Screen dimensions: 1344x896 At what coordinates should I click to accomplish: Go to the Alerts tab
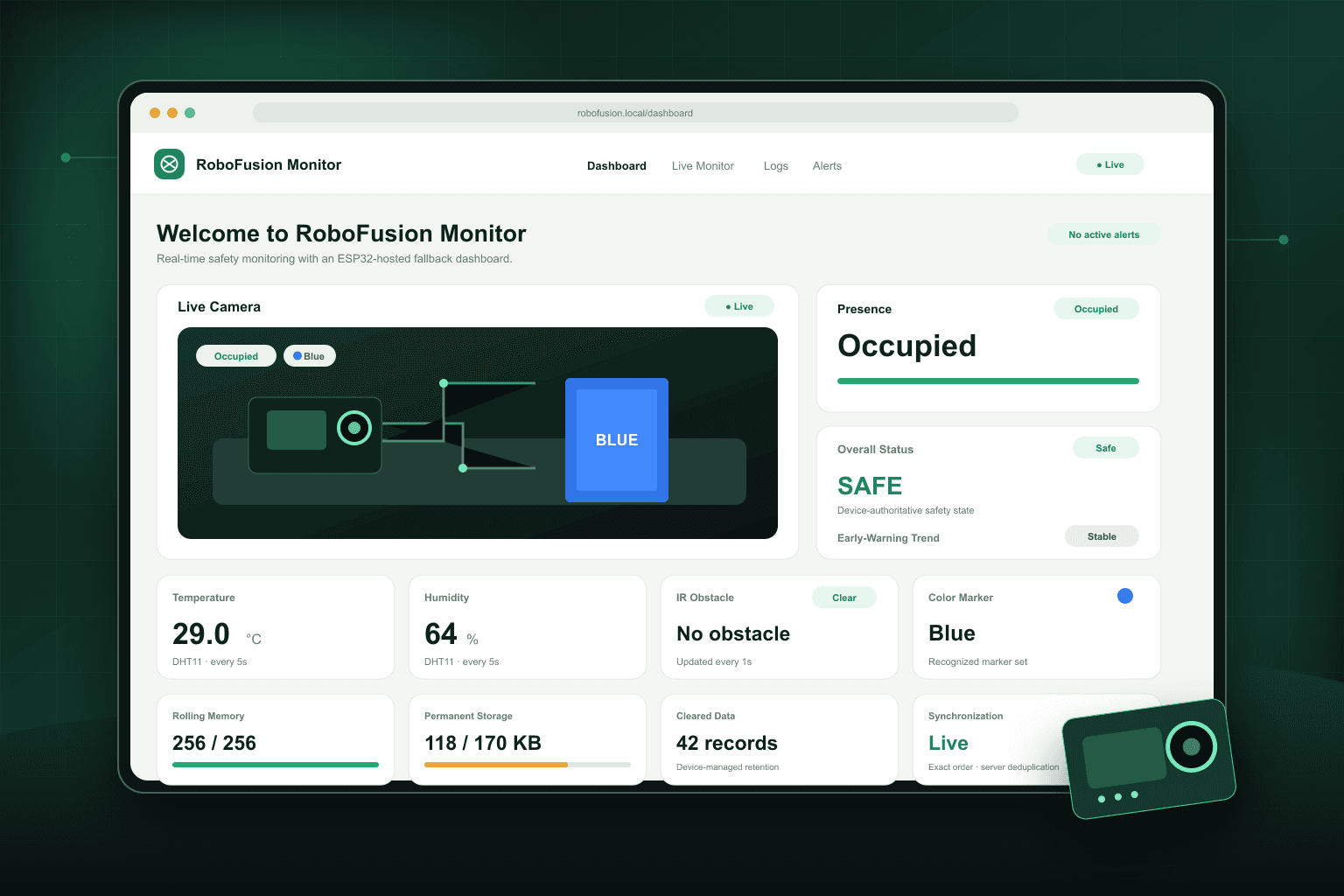click(827, 166)
